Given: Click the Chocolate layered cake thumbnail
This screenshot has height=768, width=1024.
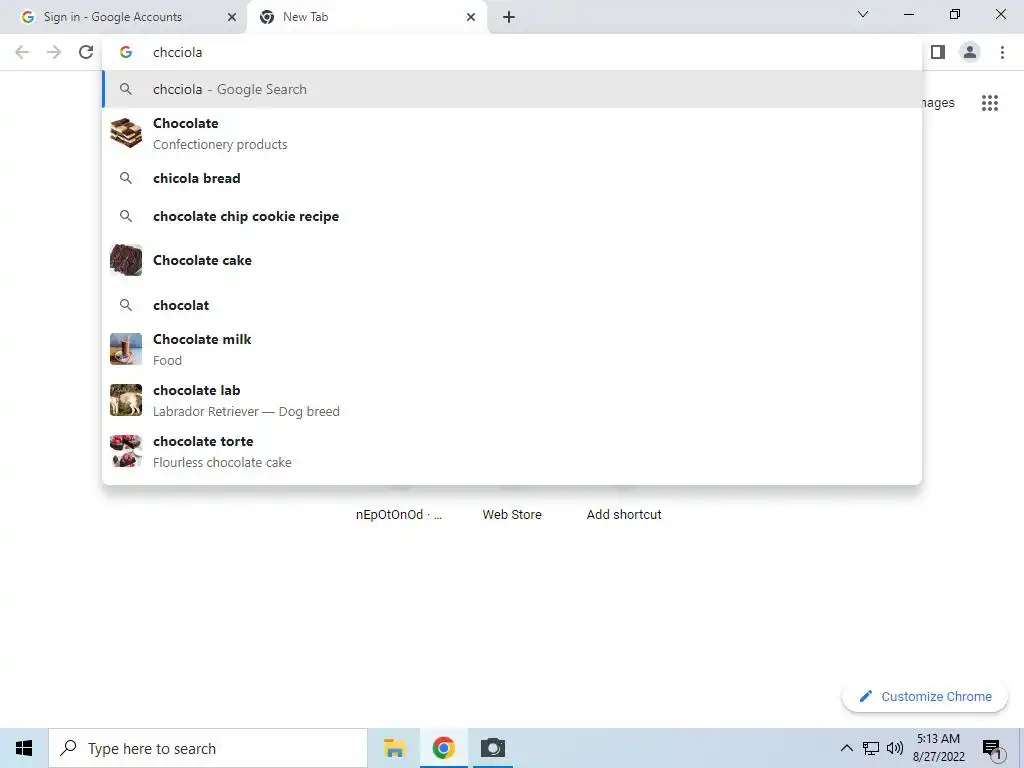Looking at the screenshot, I should click(x=126, y=133).
